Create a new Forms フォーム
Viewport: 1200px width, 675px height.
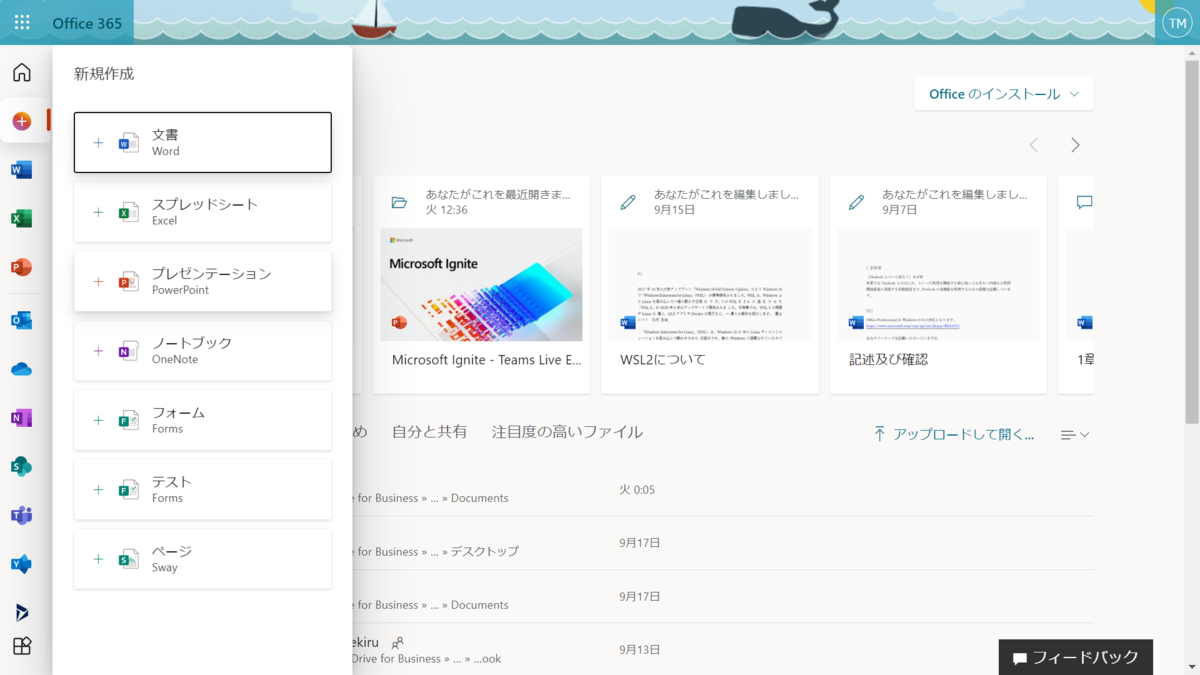(202, 420)
